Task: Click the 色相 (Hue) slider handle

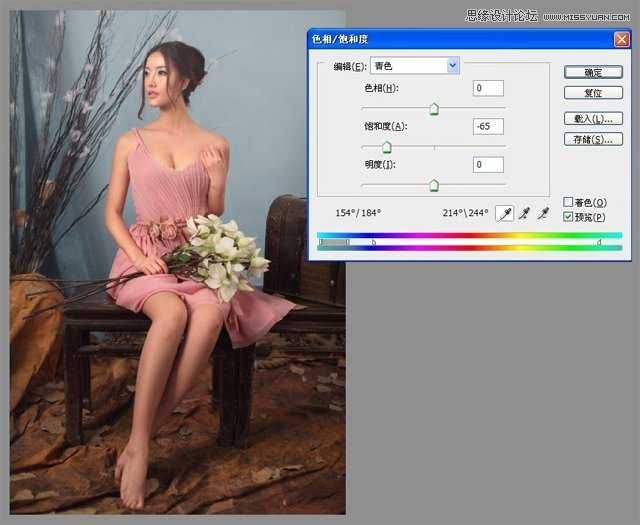Action: [434, 109]
